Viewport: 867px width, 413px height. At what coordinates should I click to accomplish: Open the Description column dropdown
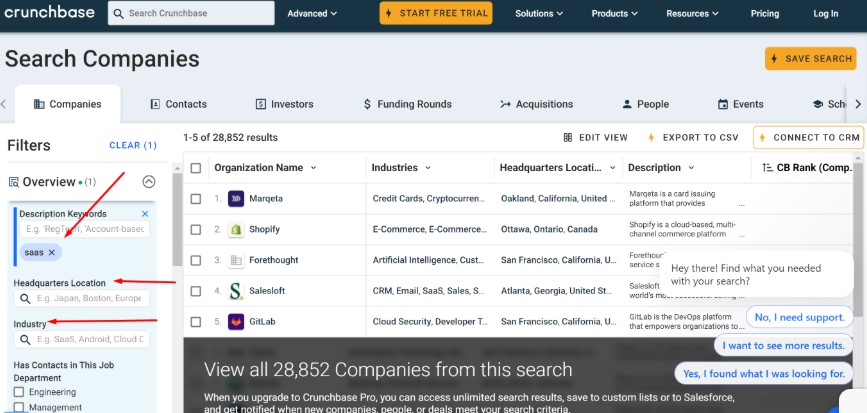(691, 168)
